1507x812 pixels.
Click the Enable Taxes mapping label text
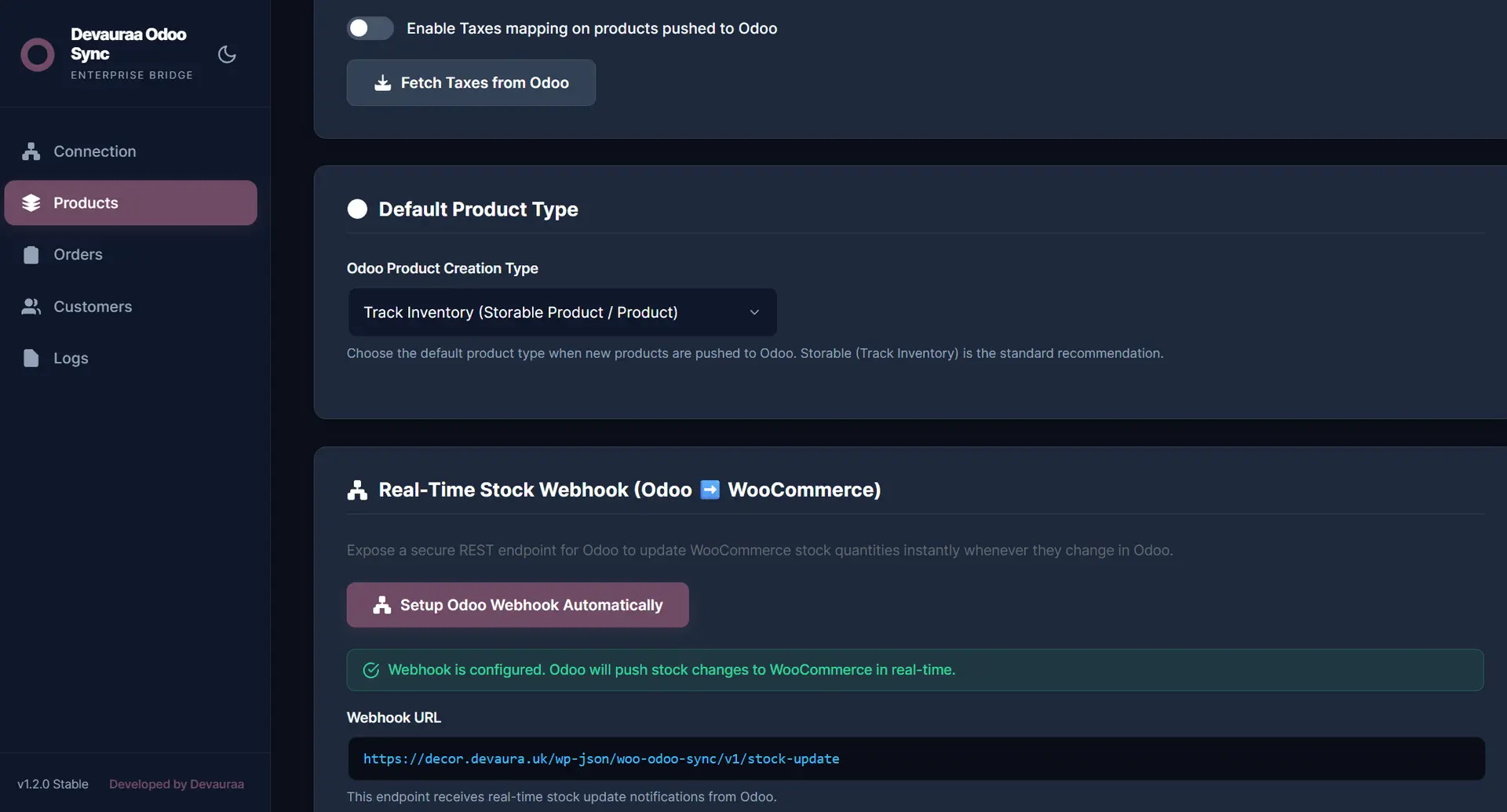click(x=592, y=28)
